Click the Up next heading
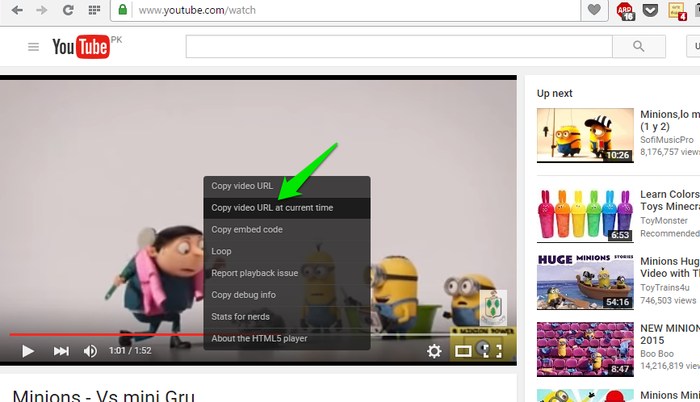The height and width of the screenshot is (402, 700). 554,93
